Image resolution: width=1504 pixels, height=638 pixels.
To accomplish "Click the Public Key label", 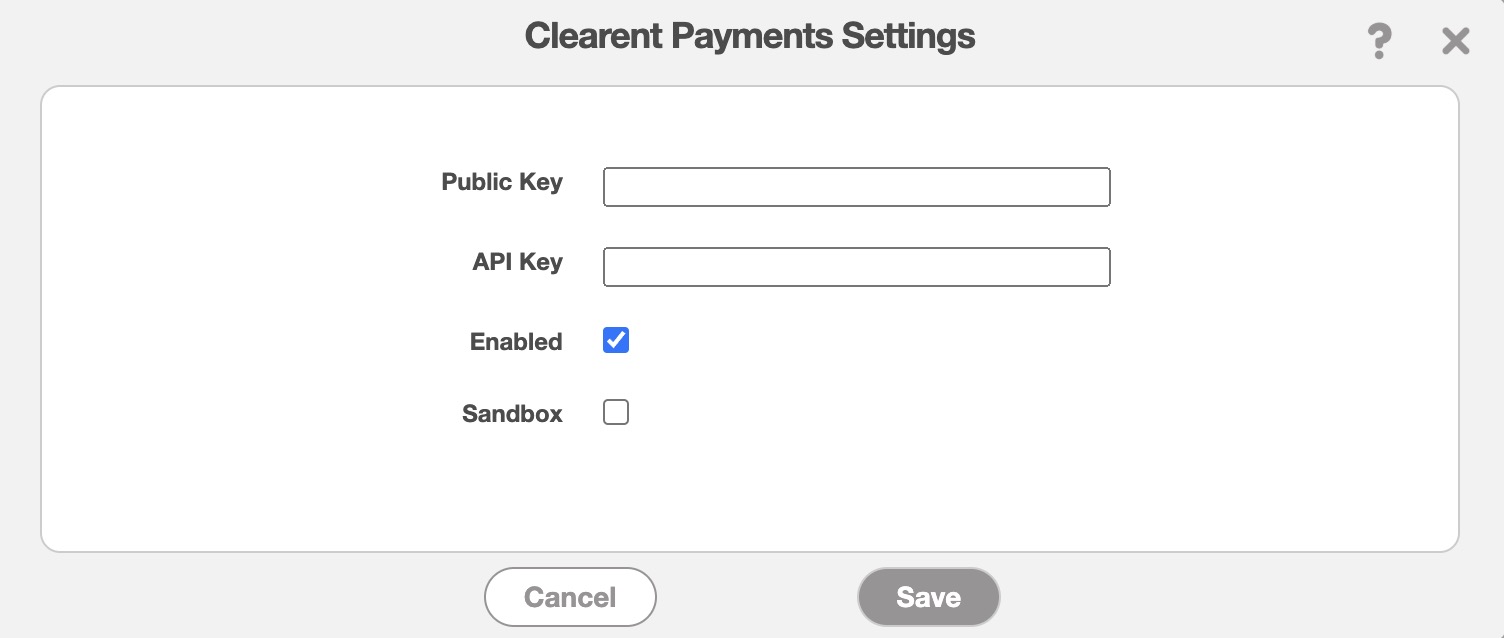I will (x=502, y=183).
